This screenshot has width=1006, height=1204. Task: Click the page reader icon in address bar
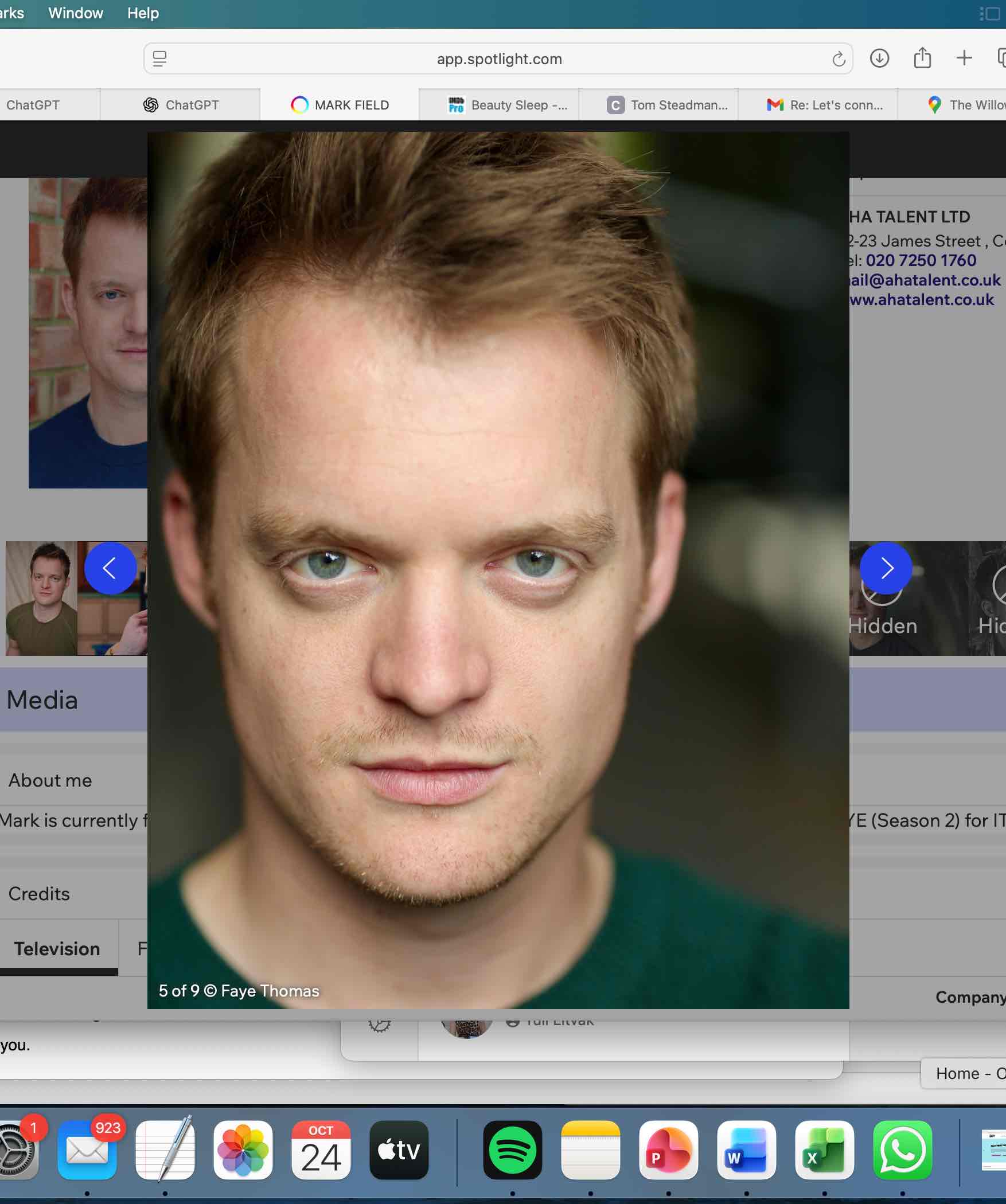click(160, 59)
